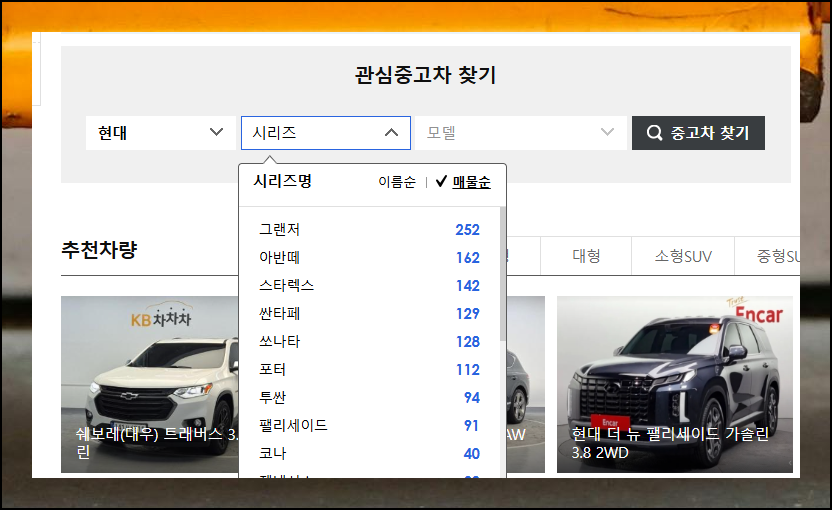832x510 pixels.
Task: Sort series list by 이름순
Action: click(x=397, y=182)
